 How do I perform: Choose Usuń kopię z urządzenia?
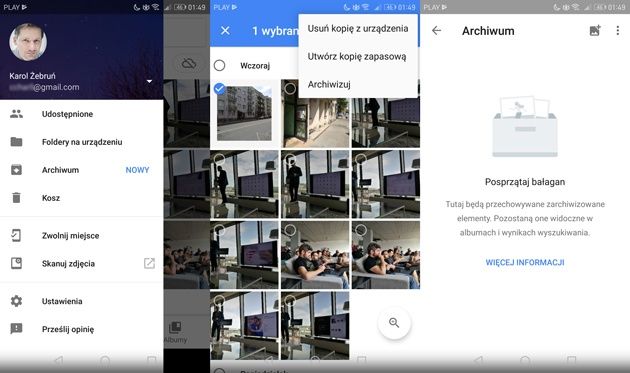(x=358, y=29)
